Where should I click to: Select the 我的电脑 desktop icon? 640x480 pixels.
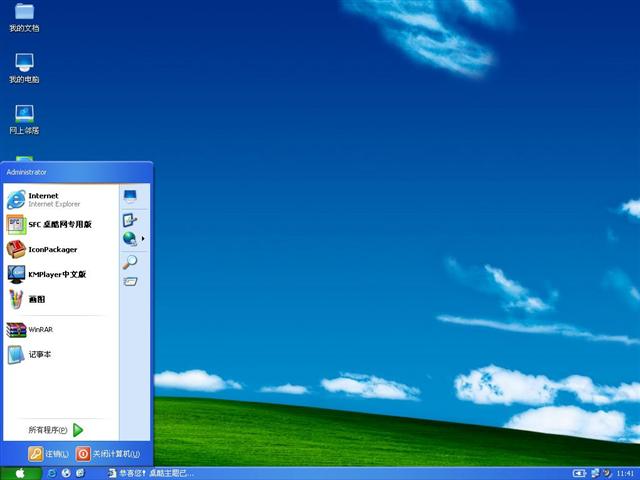click(x=24, y=68)
